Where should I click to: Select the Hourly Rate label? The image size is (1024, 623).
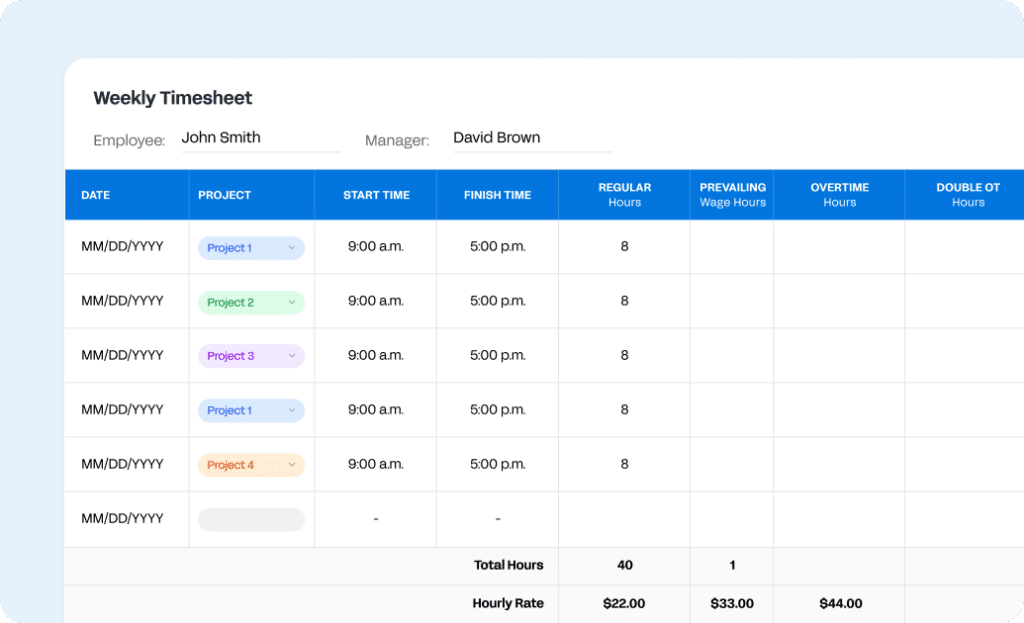(x=507, y=603)
